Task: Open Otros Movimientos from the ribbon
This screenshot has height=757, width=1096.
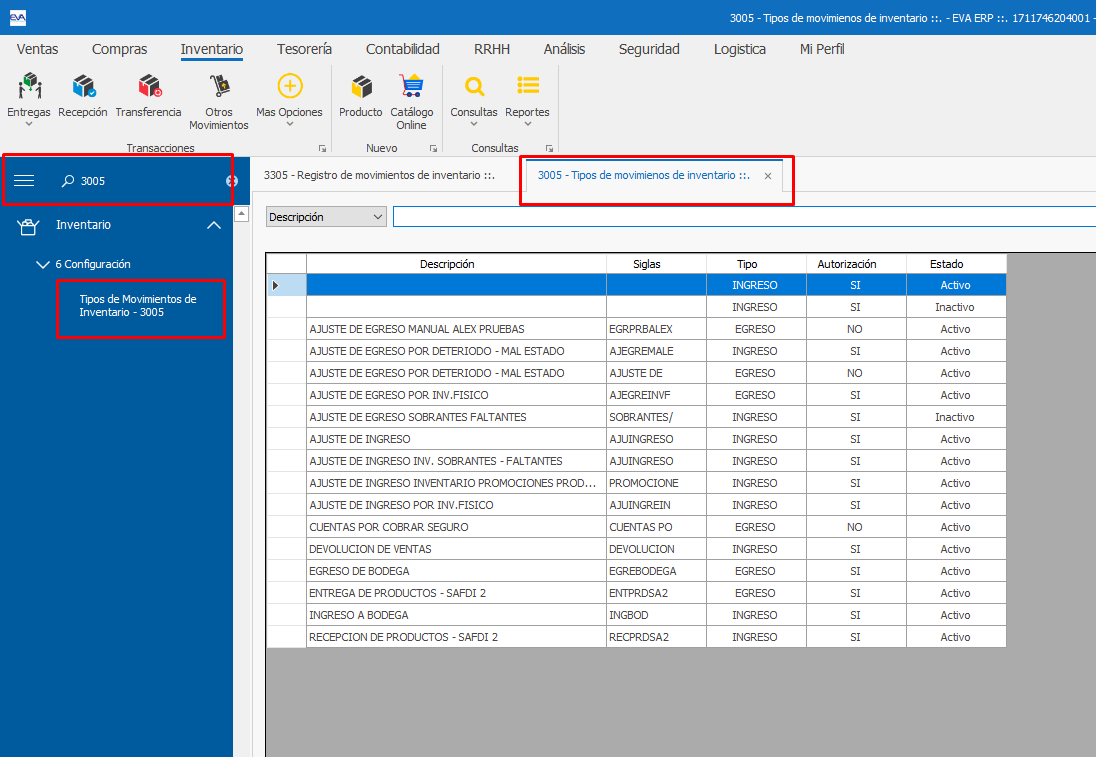Action: (x=218, y=87)
